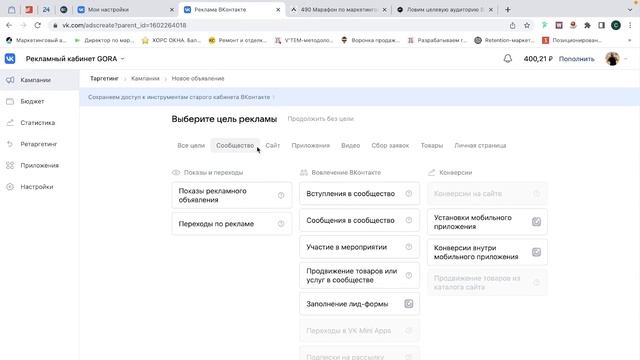Choose Сообщения в сообщество goal
The height and width of the screenshot is (360, 640).
pyautogui.click(x=359, y=220)
